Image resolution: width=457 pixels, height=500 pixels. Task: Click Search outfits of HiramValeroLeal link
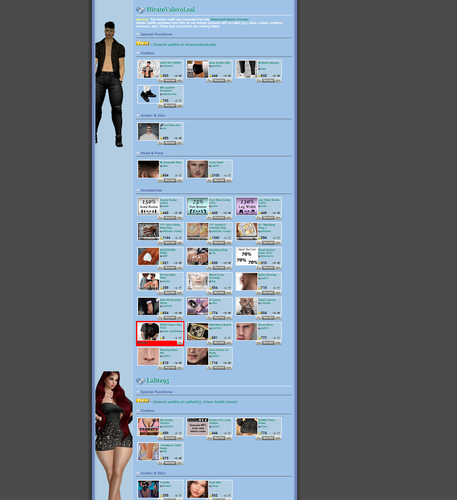click(184, 44)
